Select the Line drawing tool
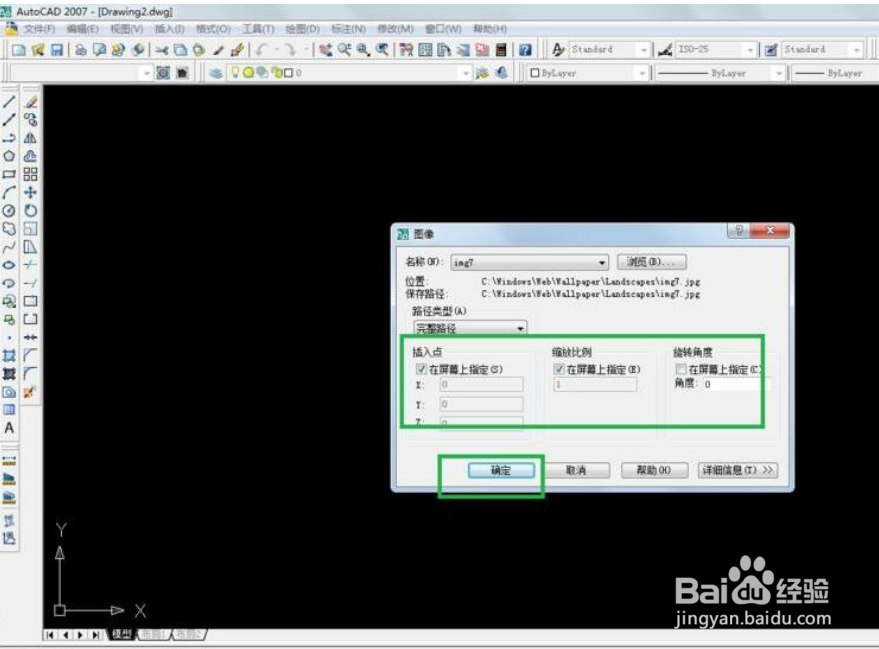Screen dimensions: 879x649 click(x=9, y=102)
